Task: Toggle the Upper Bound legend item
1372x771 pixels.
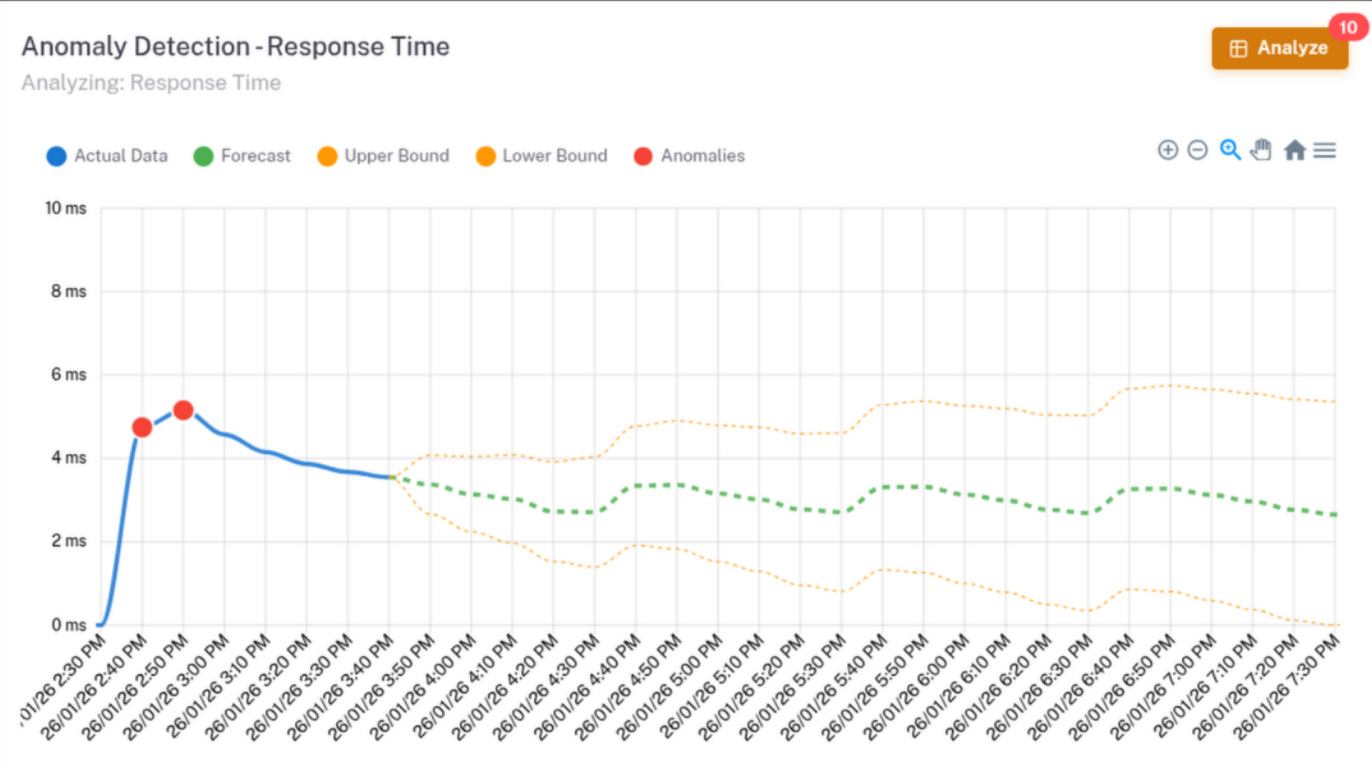Action: pyautogui.click(x=382, y=156)
